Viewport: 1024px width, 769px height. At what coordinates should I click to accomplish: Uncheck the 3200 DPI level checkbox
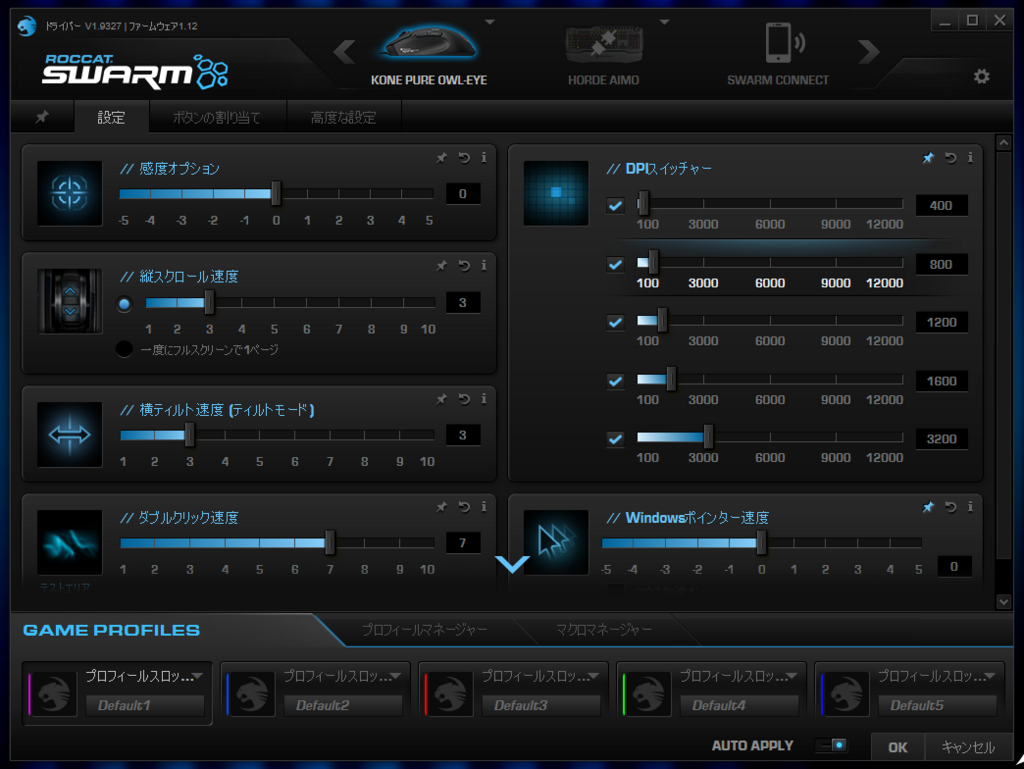(615, 439)
